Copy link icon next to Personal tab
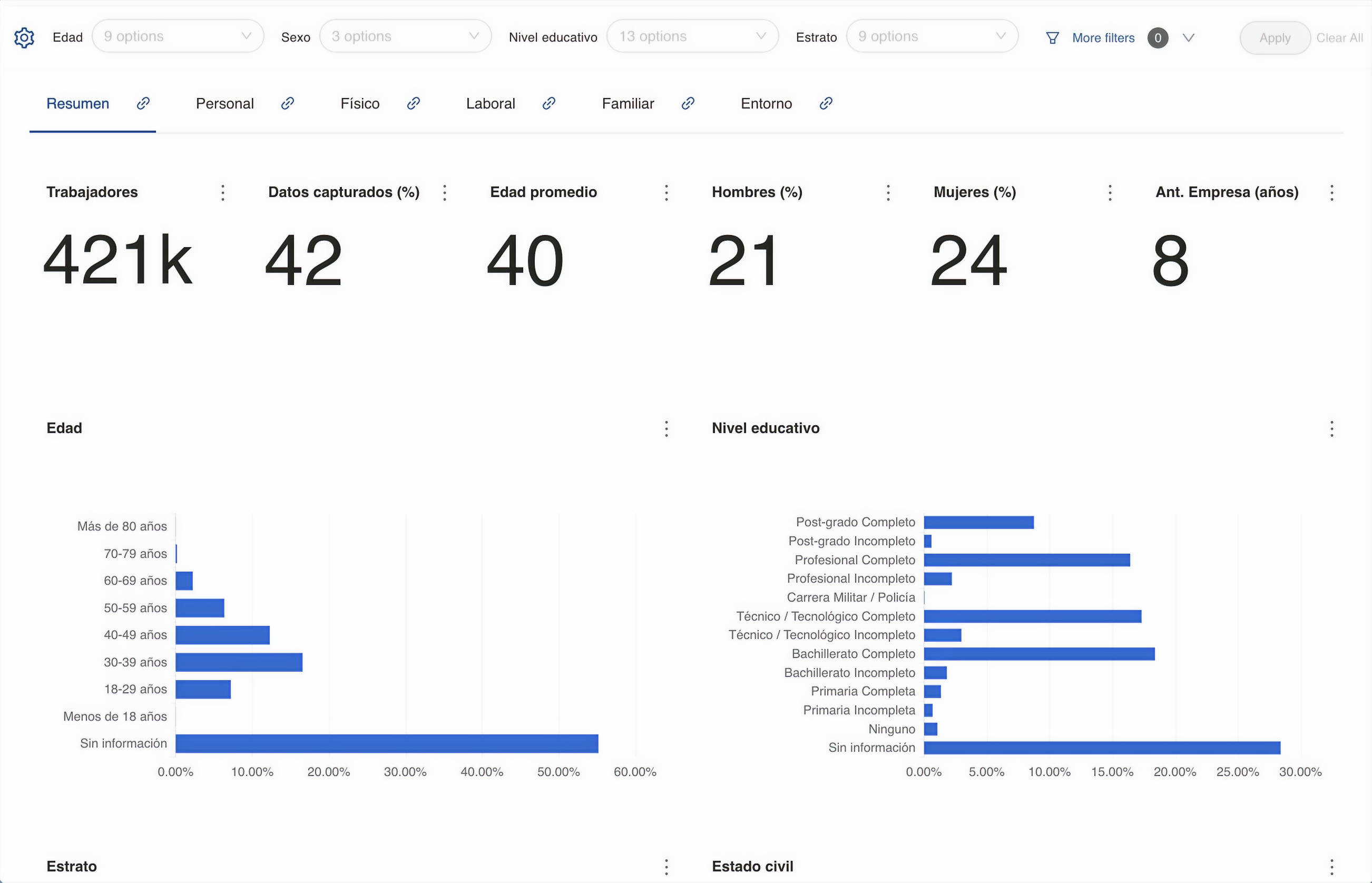The image size is (1372, 883). click(288, 103)
